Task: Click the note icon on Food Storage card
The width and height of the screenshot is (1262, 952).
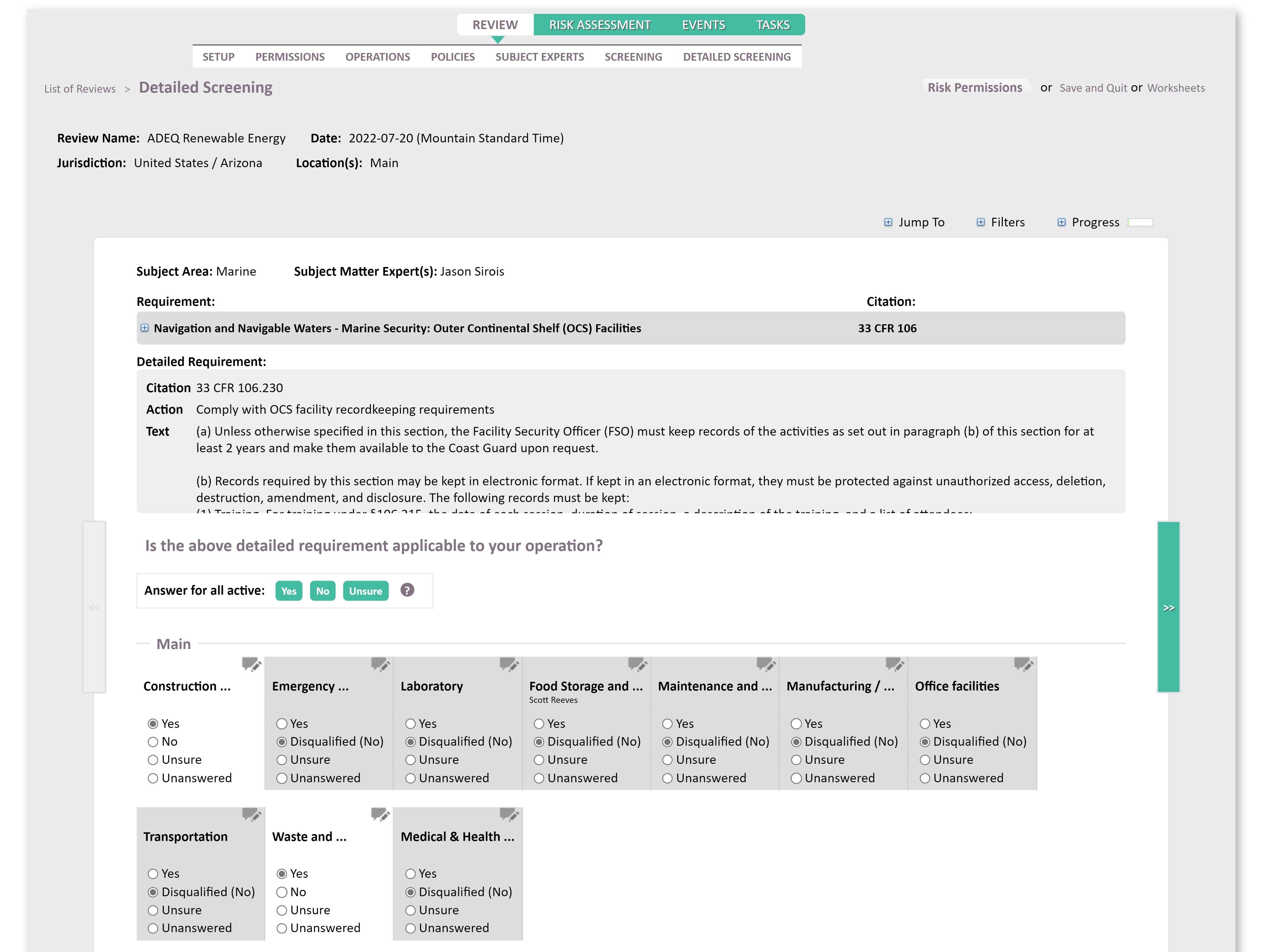Action: [x=638, y=665]
